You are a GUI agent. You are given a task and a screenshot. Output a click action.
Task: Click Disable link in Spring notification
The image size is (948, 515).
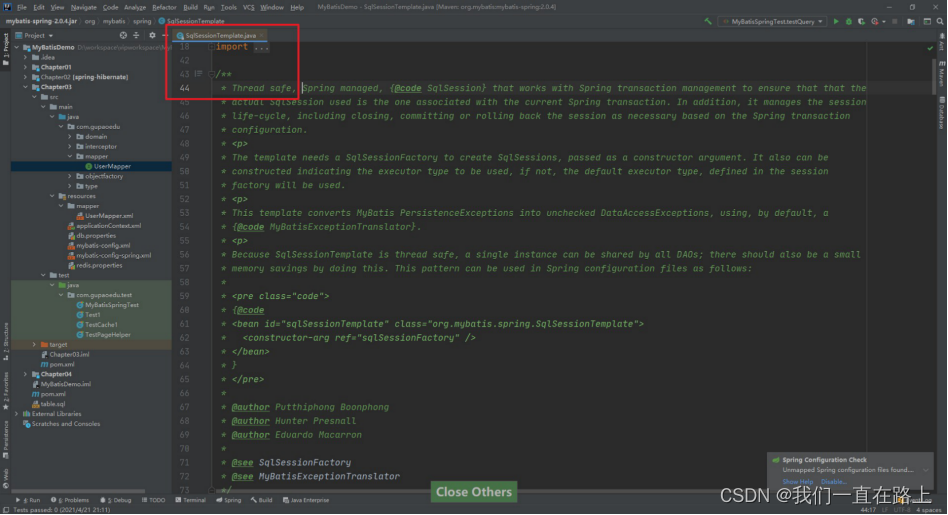[833, 482]
